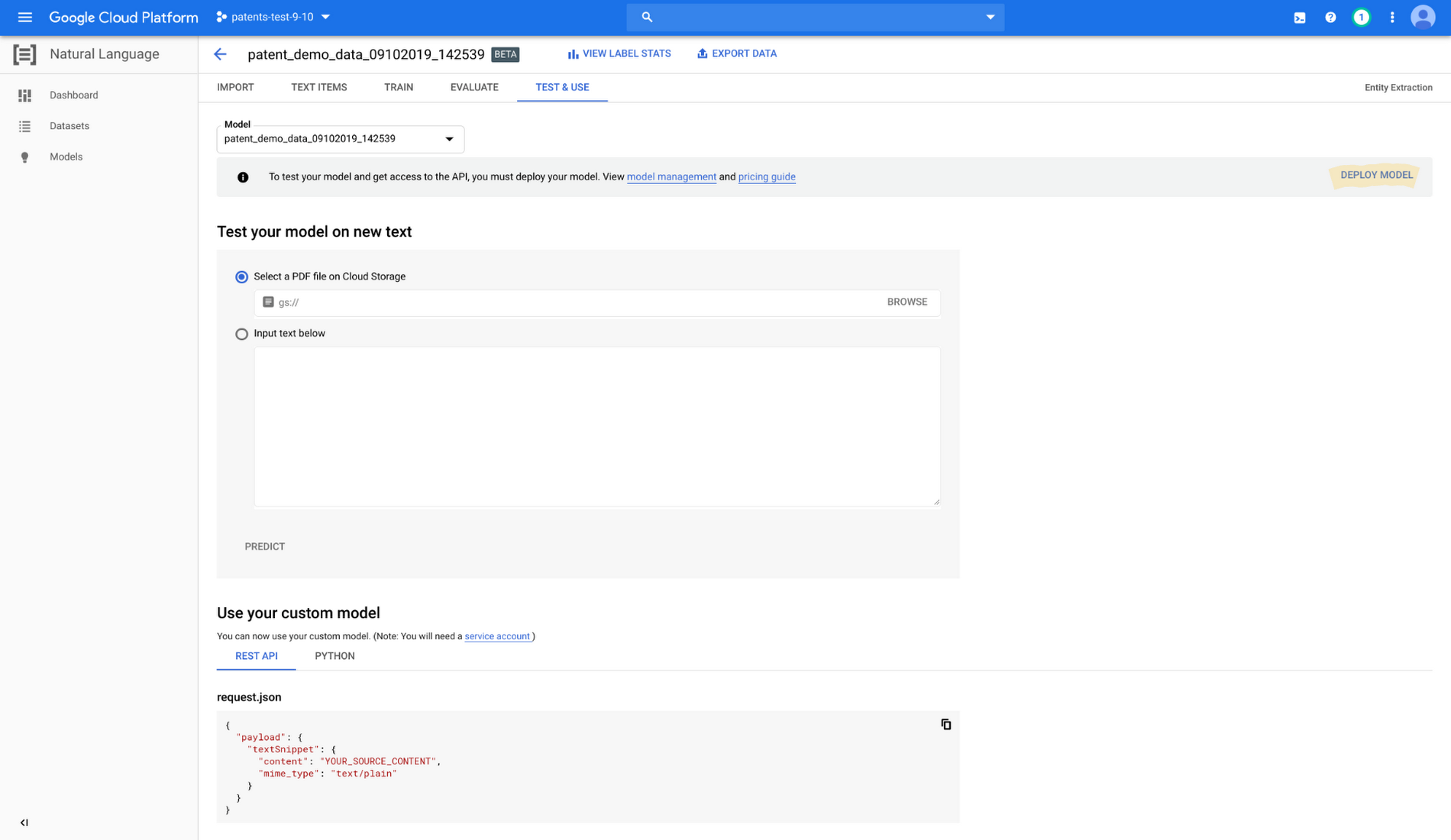
Task: Click VIEW LABEL STATS button
Action: pos(619,53)
